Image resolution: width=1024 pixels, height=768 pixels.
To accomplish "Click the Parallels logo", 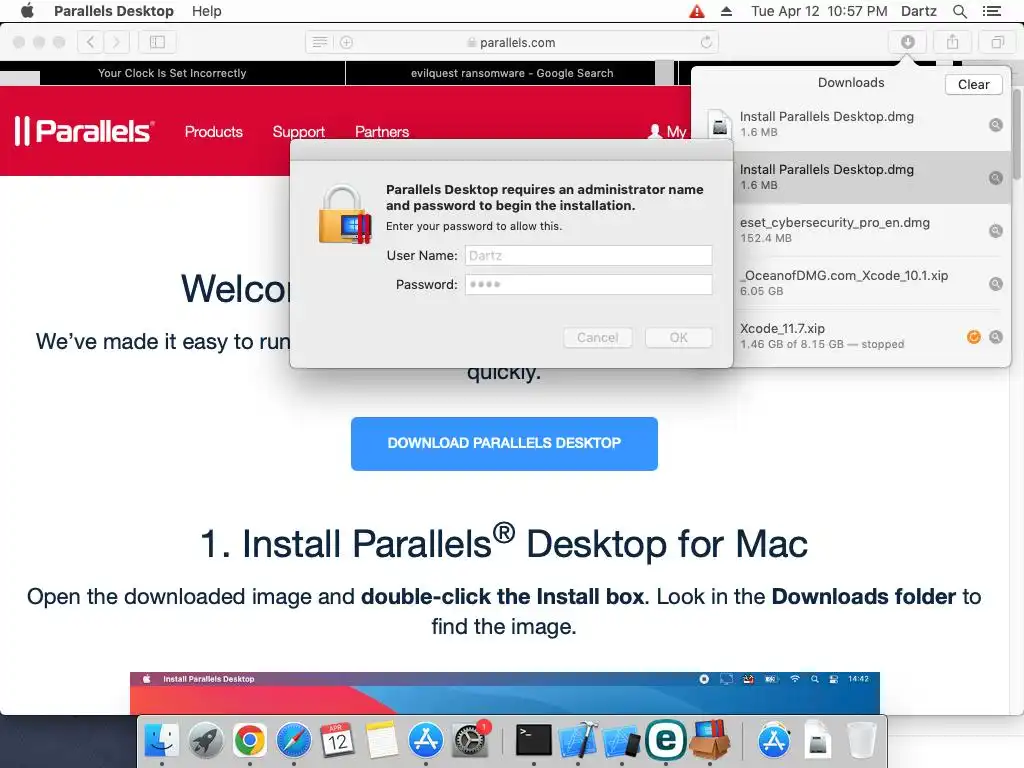I will click(x=84, y=131).
